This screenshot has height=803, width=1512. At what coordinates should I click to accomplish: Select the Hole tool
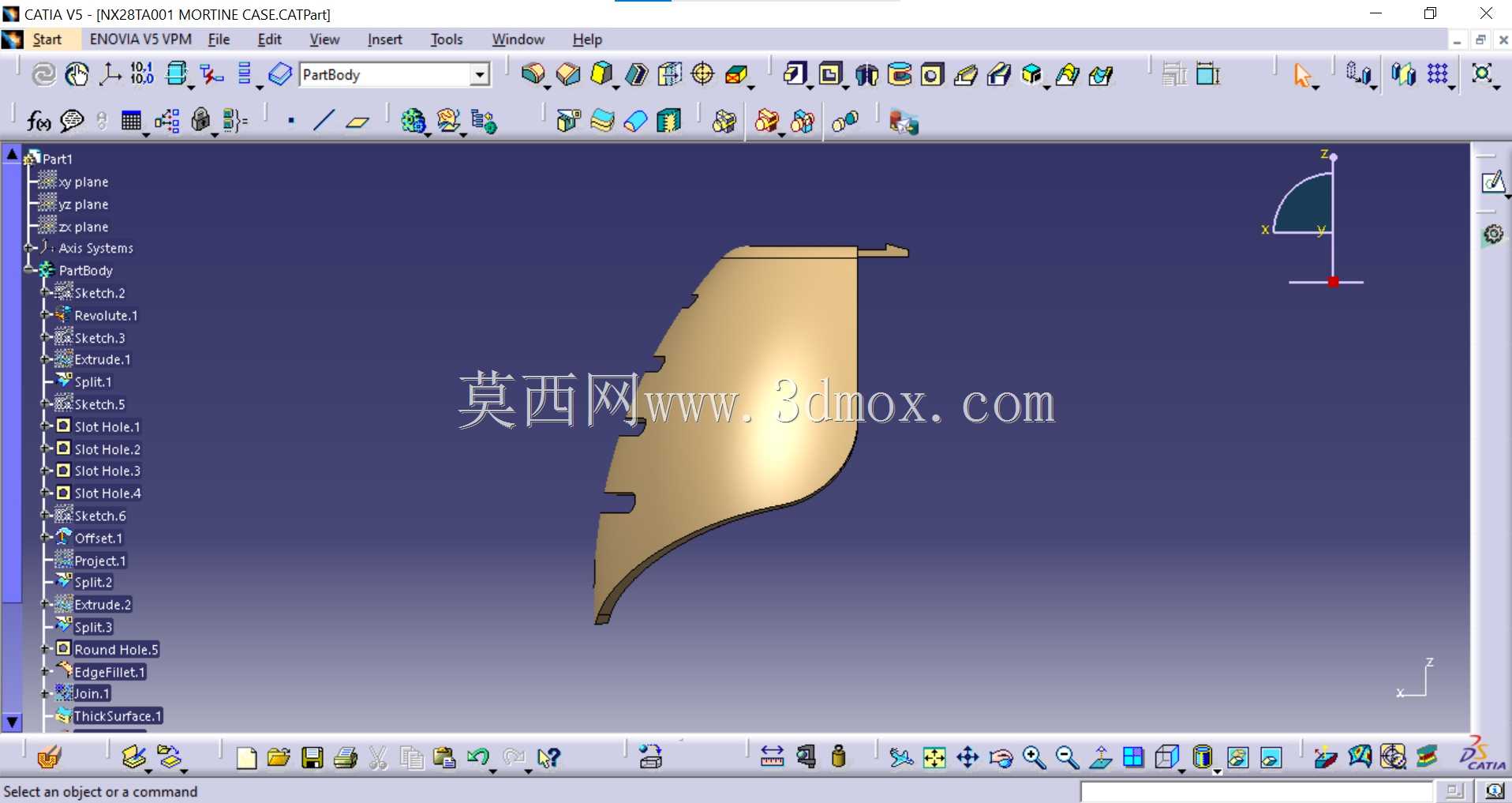pos(932,74)
